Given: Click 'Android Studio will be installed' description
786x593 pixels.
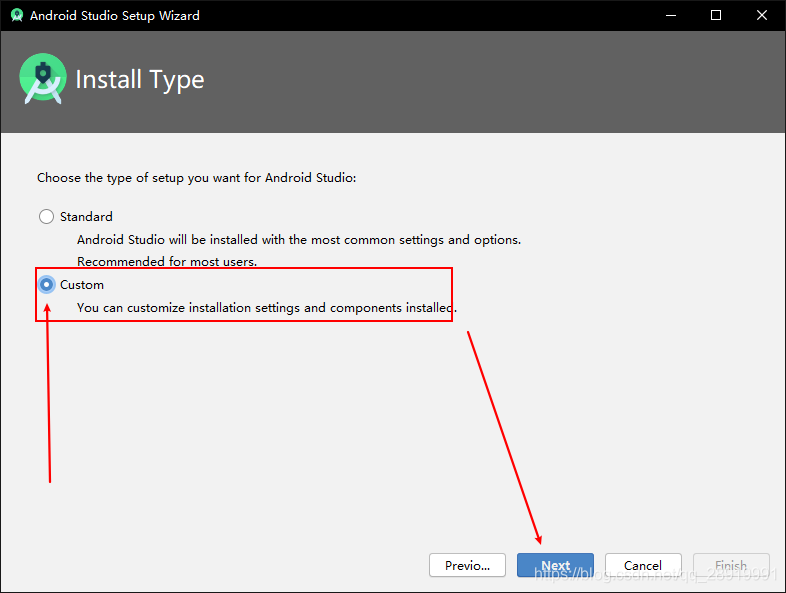Looking at the screenshot, I should (x=299, y=240).
